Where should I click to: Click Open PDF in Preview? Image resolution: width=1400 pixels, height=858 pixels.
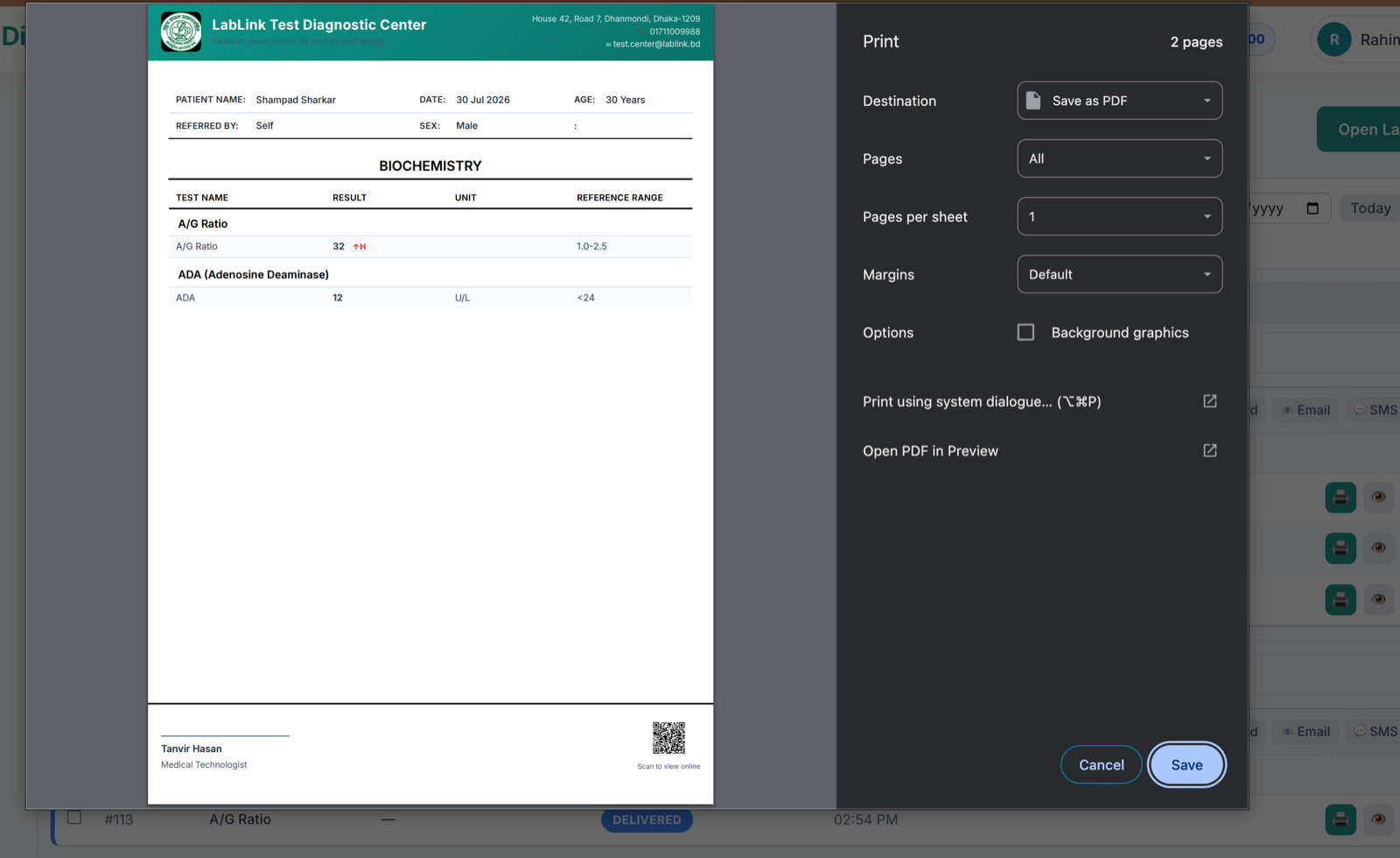click(x=930, y=451)
